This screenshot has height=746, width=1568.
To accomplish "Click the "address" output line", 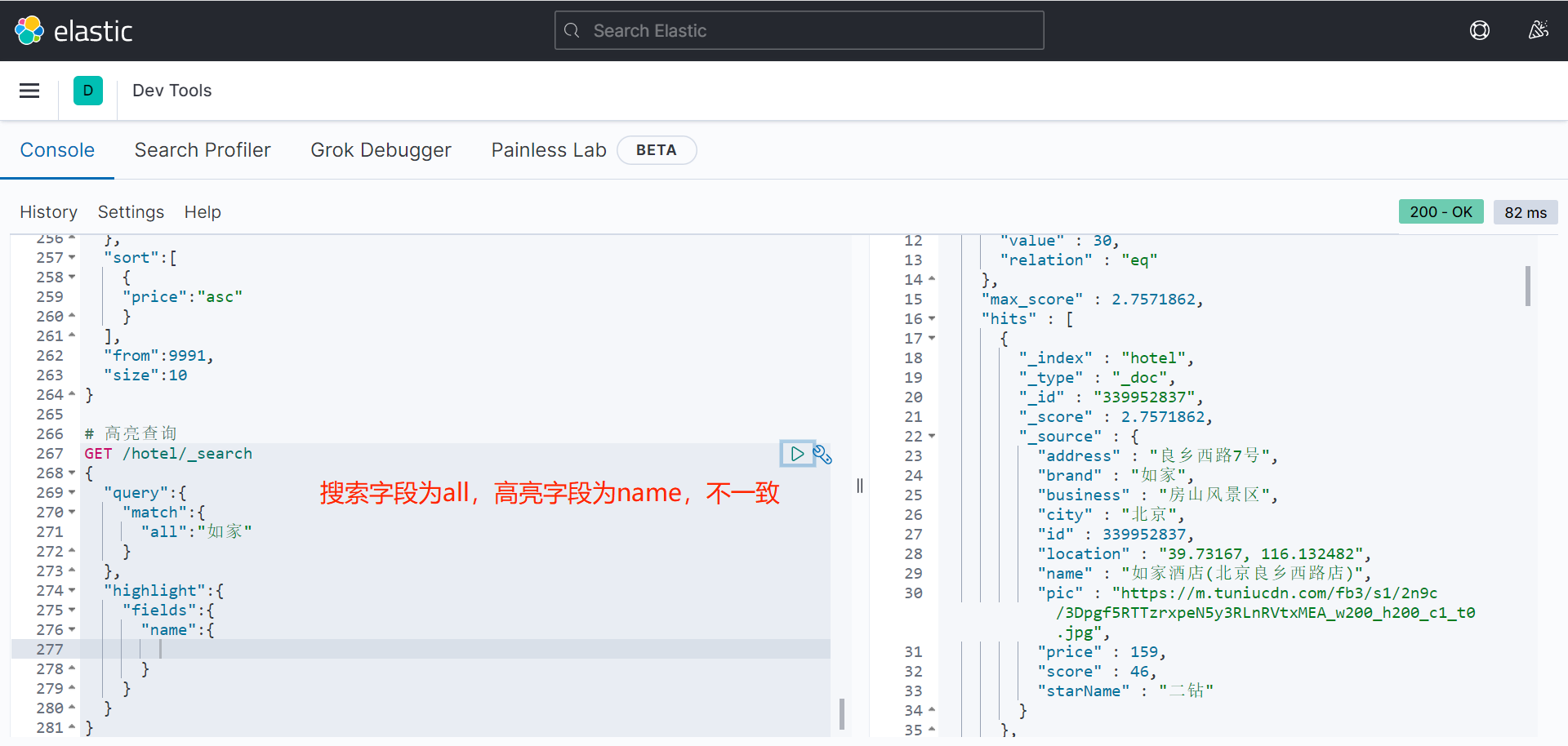I will [1157, 456].
